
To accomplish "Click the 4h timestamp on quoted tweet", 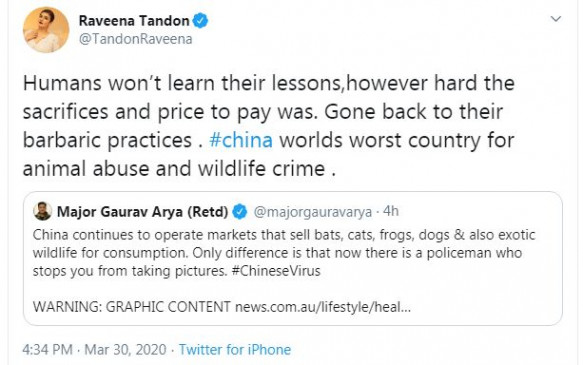I will pos(391,211).
